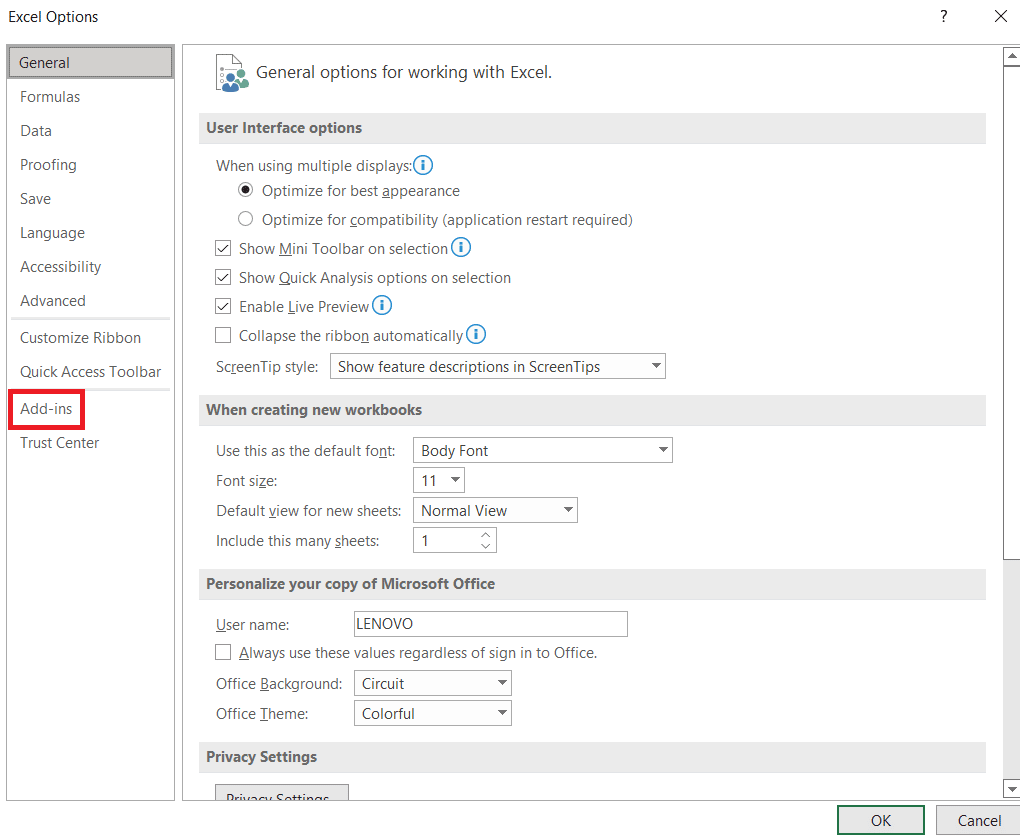Click the Cancel button
Viewport: 1020px width, 838px height.
[x=979, y=821]
